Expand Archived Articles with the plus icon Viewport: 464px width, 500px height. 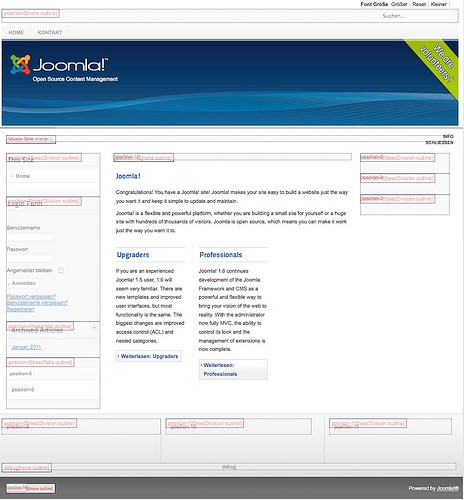[x=94, y=328]
